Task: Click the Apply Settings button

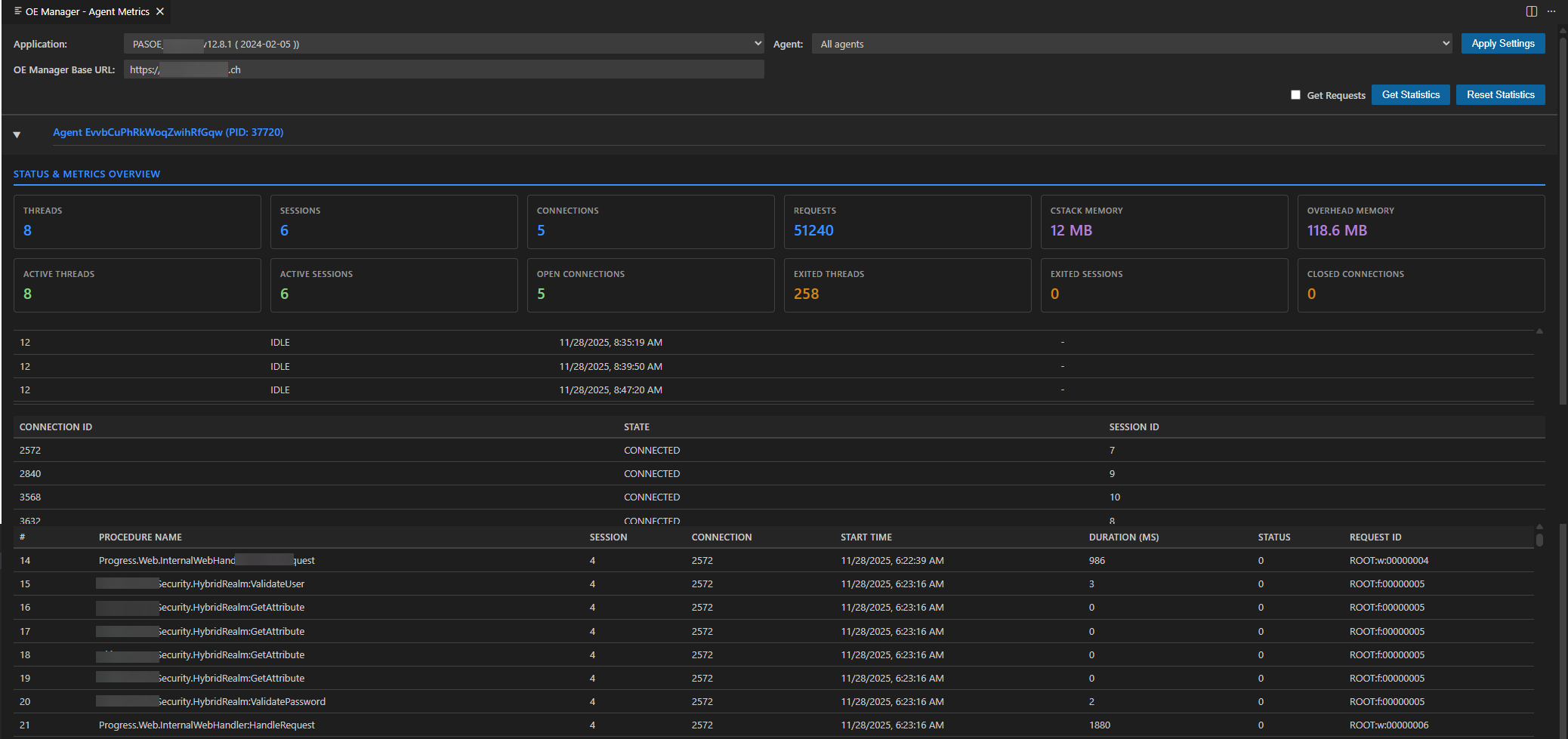Action: point(1502,43)
